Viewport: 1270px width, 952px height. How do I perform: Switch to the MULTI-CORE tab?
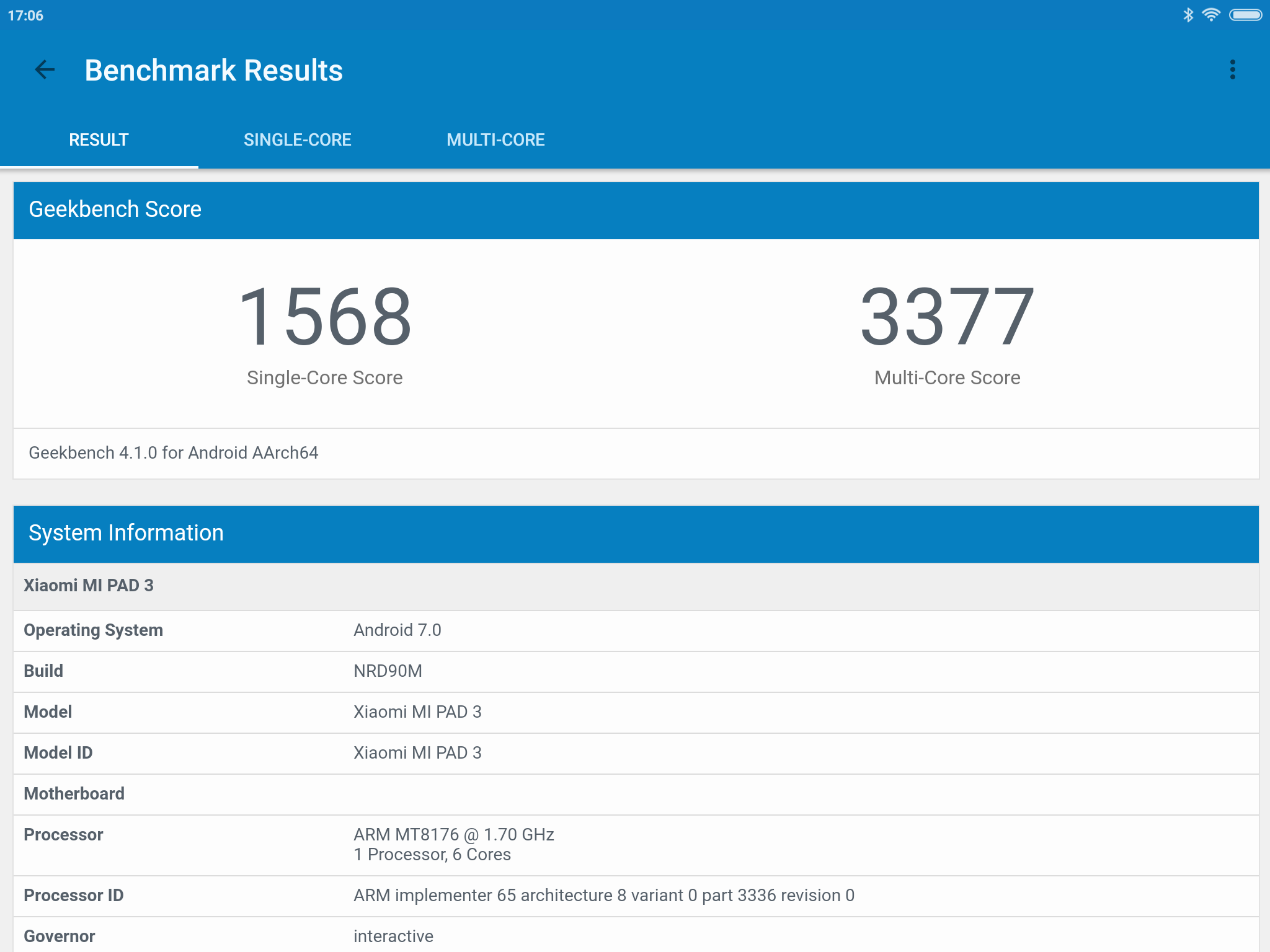[495, 140]
